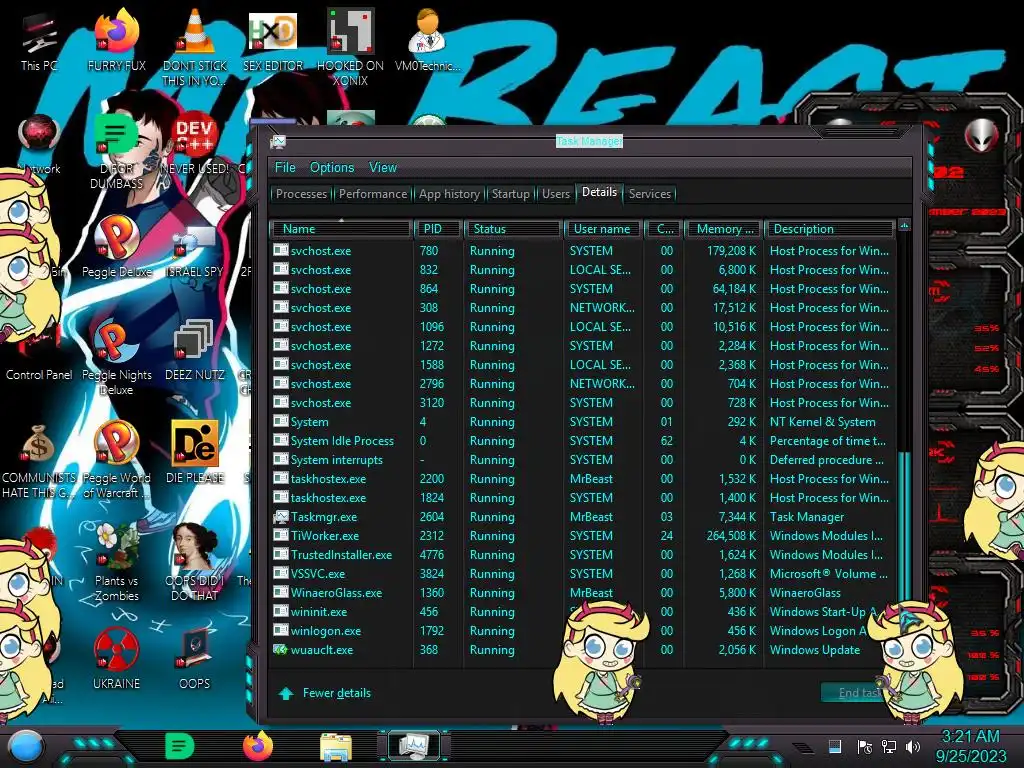
Task: Select the winlogon.exe process row
Action: coord(581,631)
